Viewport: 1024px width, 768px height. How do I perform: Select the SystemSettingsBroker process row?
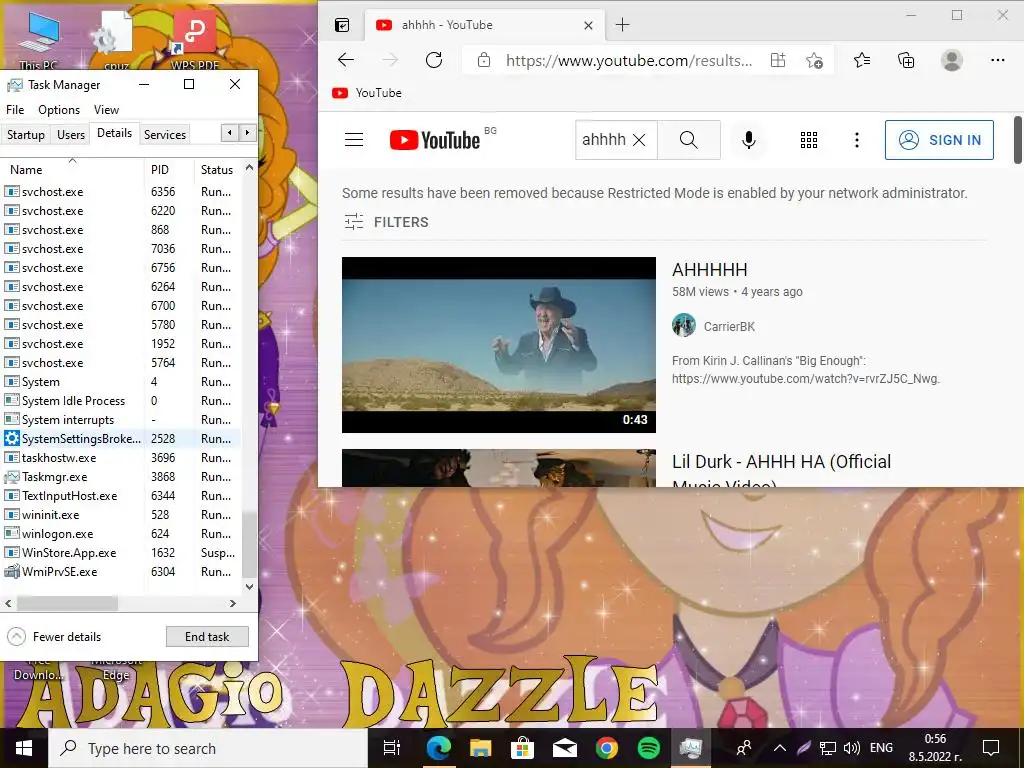121,439
